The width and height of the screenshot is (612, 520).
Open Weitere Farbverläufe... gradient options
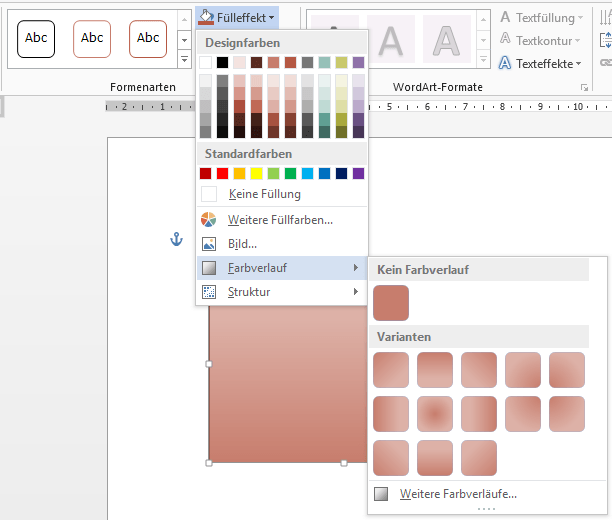[x=457, y=494]
